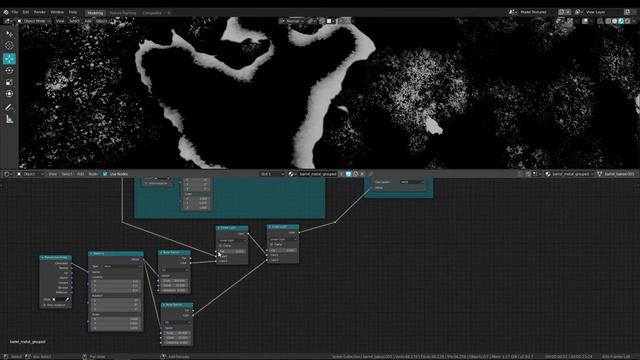Image resolution: width=640 pixels, height=360 pixels.
Task: Open viewport header Select menu
Action: coord(74,21)
